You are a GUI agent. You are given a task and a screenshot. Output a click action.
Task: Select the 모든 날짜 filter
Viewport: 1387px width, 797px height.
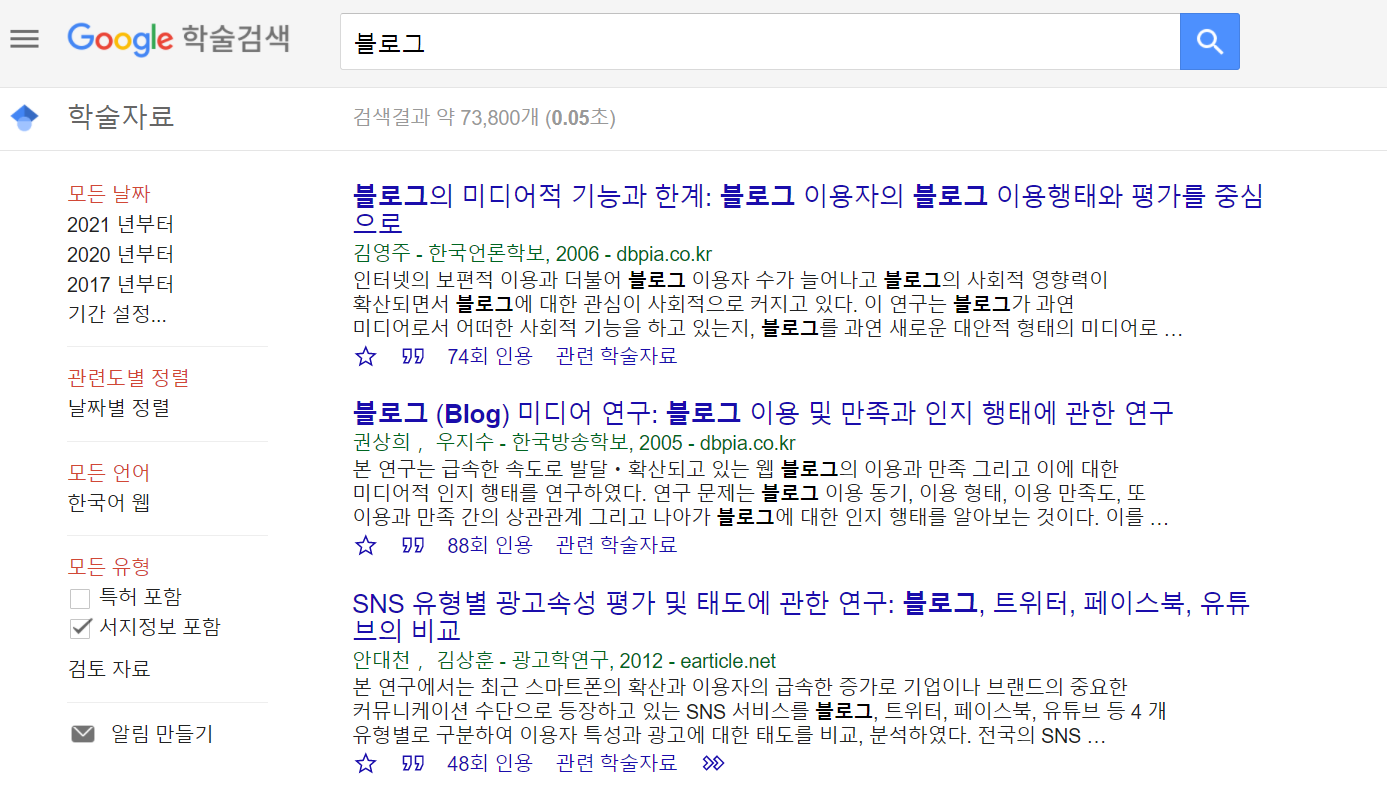[x=109, y=194]
